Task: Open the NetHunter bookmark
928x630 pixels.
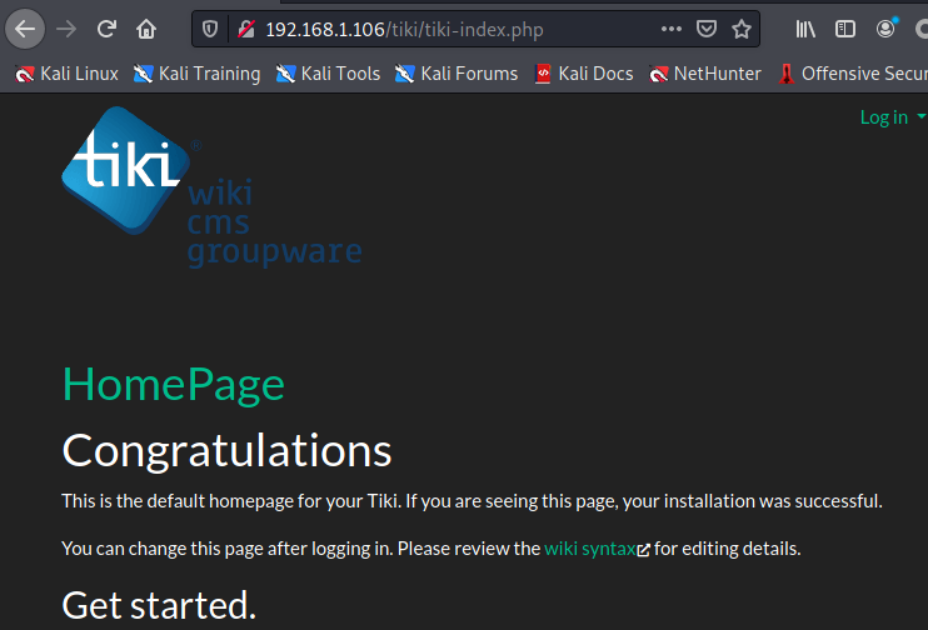Action: tap(706, 73)
